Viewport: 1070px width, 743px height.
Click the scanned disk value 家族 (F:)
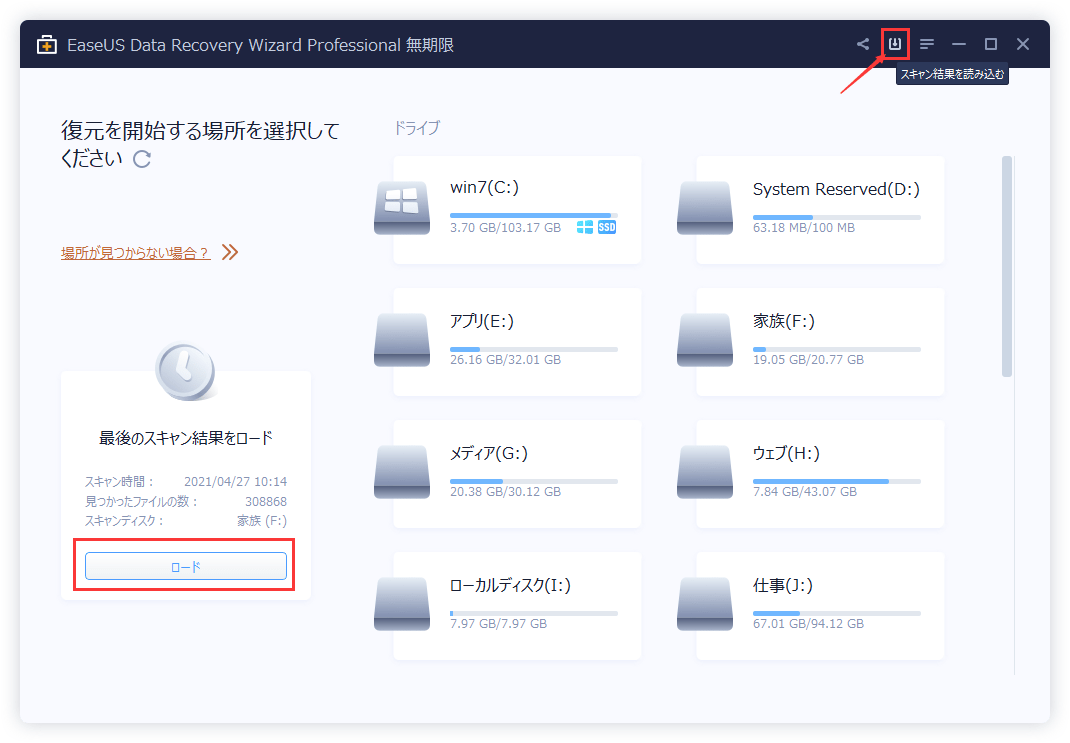pos(262,521)
